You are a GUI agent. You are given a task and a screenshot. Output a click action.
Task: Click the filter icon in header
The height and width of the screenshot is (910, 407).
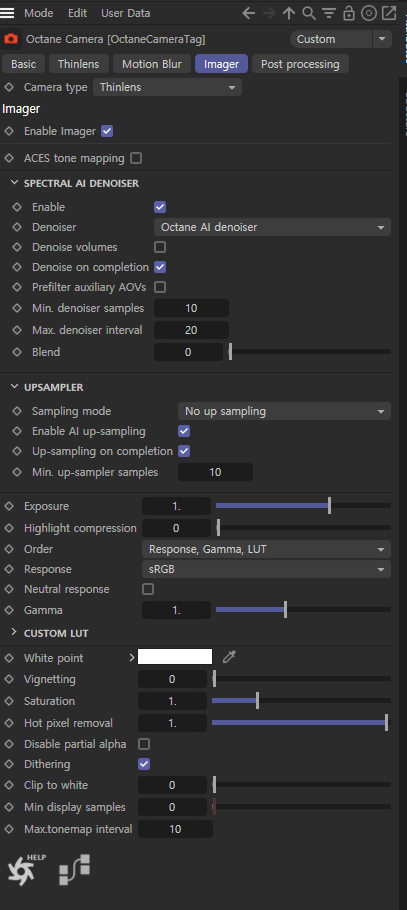329,13
